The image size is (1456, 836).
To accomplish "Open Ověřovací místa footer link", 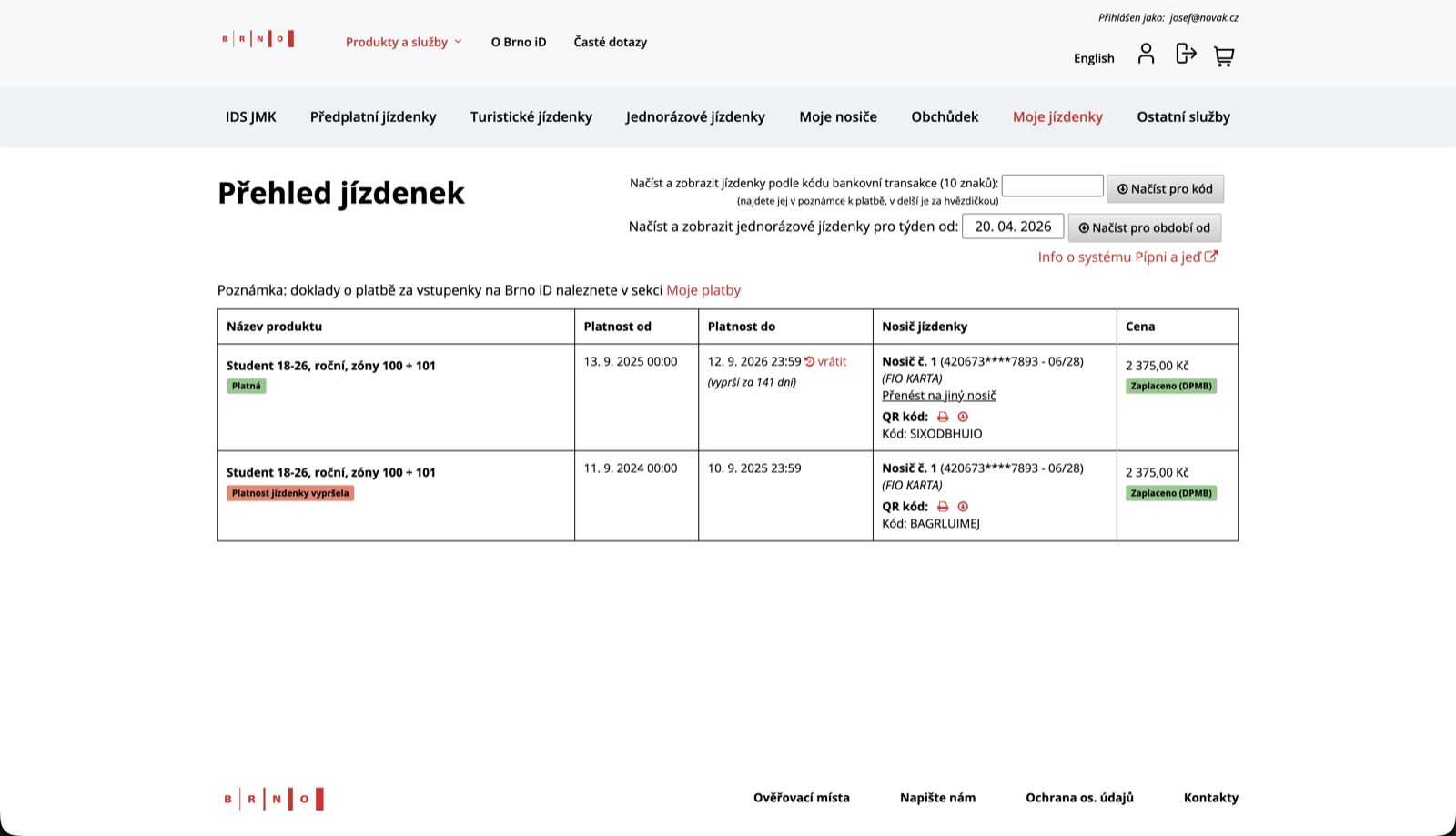I will pos(802,798).
